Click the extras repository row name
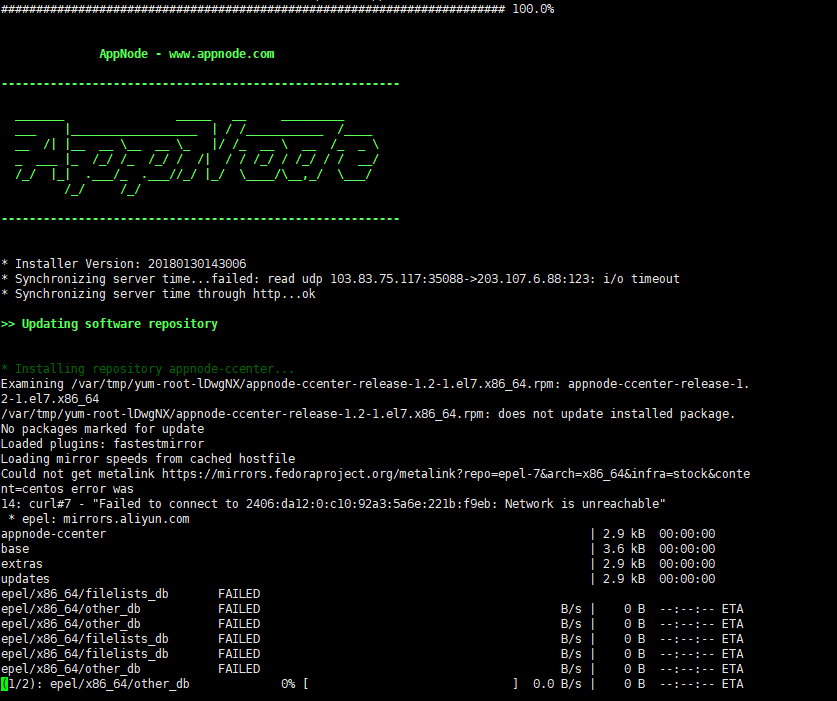 [x=22, y=564]
